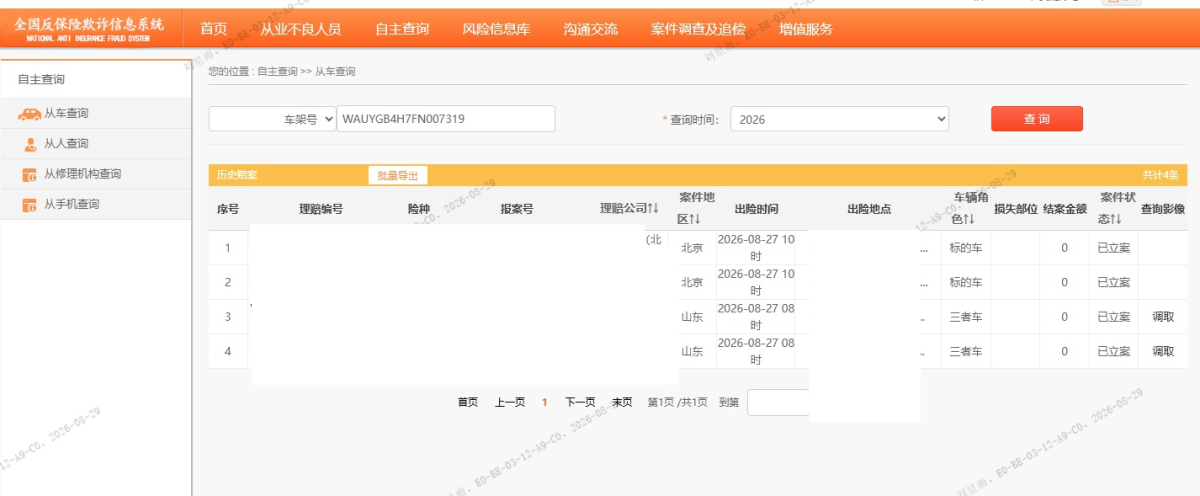Open the 风险信息库 navigation menu
Image resolution: width=1200 pixels, height=496 pixels.
[496, 29]
